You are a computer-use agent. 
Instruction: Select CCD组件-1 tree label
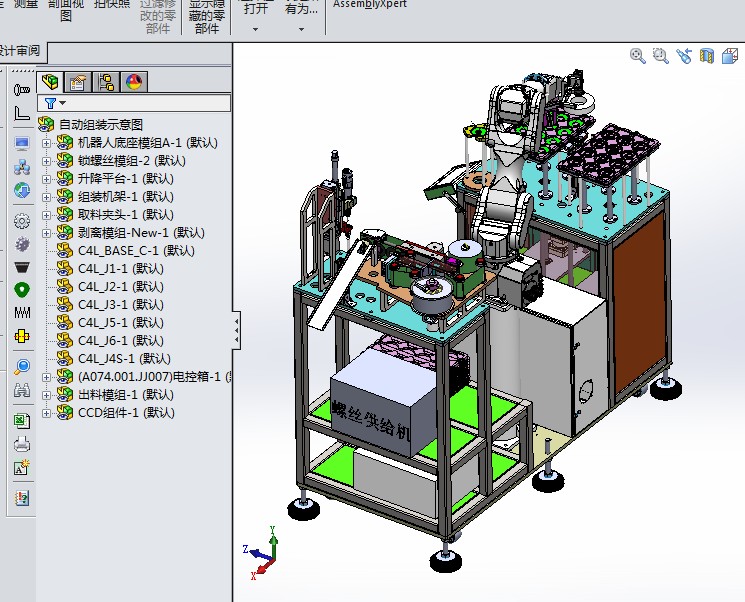pos(126,412)
